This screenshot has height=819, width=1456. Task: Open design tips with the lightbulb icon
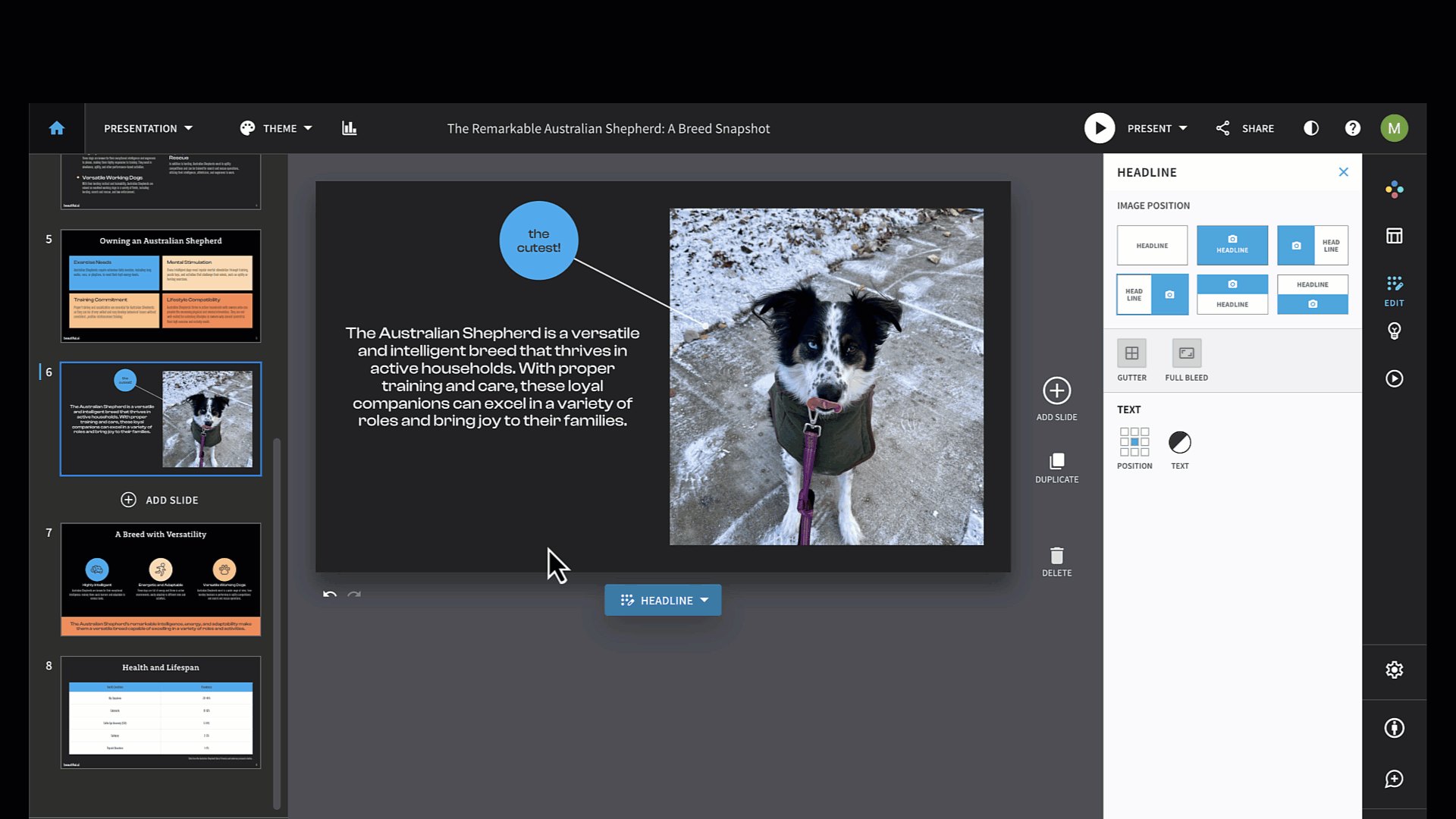tap(1395, 330)
